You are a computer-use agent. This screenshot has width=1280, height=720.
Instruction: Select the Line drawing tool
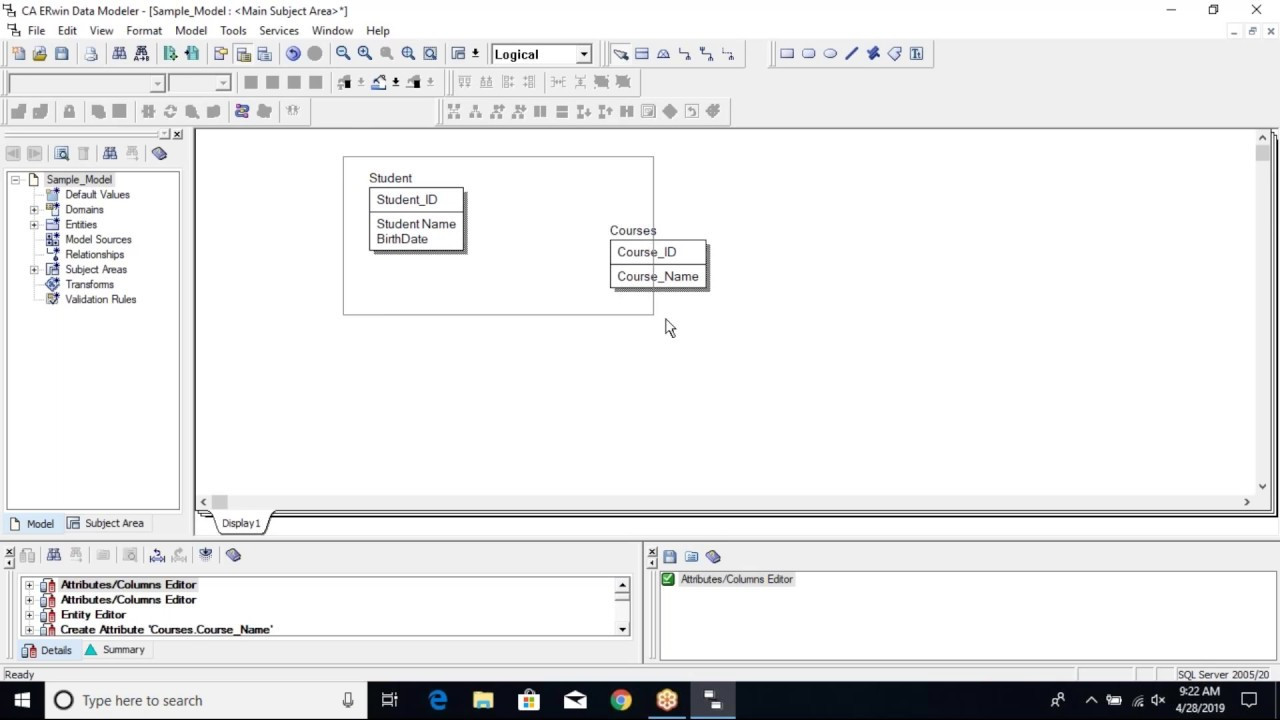tap(852, 54)
